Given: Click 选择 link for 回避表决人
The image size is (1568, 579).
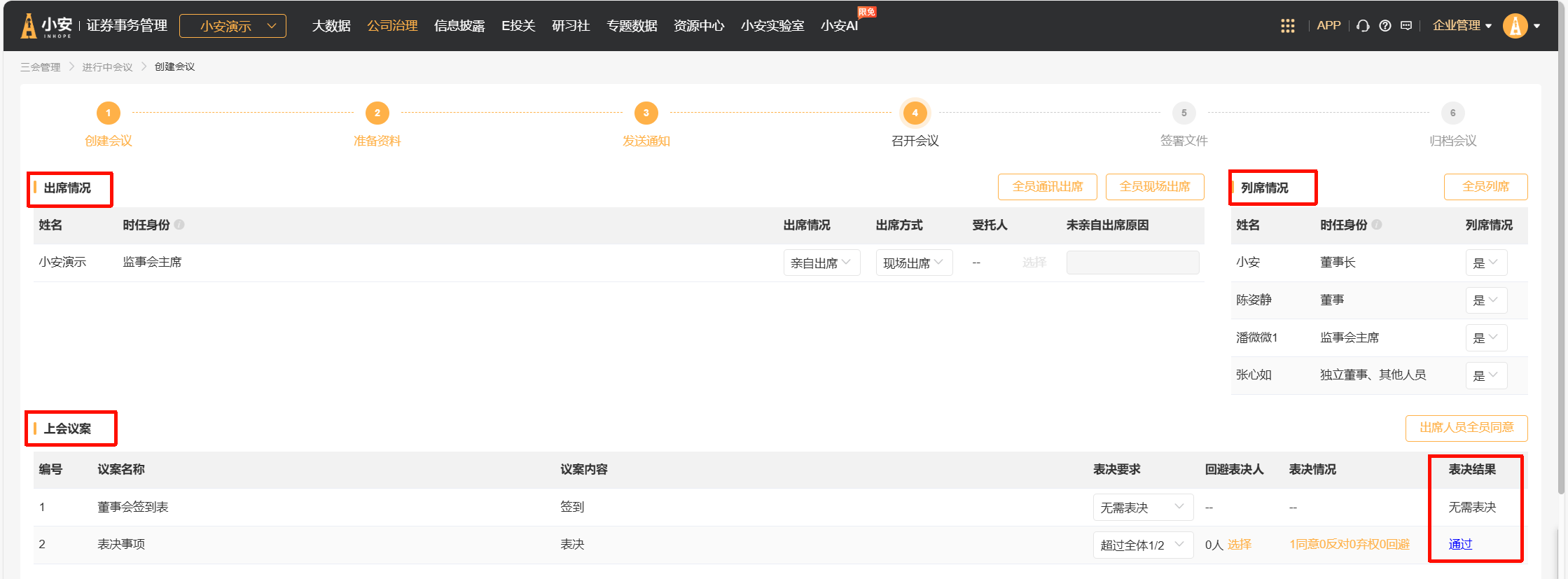Looking at the screenshot, I should tap(1239, 545).
